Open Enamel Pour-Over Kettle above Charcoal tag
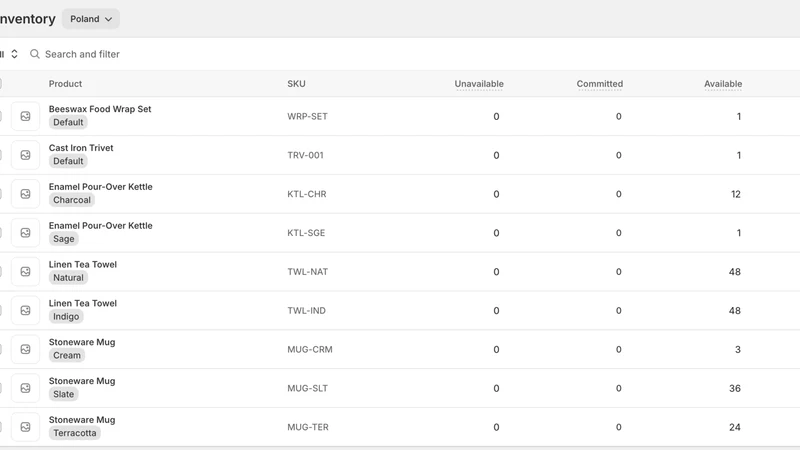Screen dimensions: 800x450 click(101, 186)
